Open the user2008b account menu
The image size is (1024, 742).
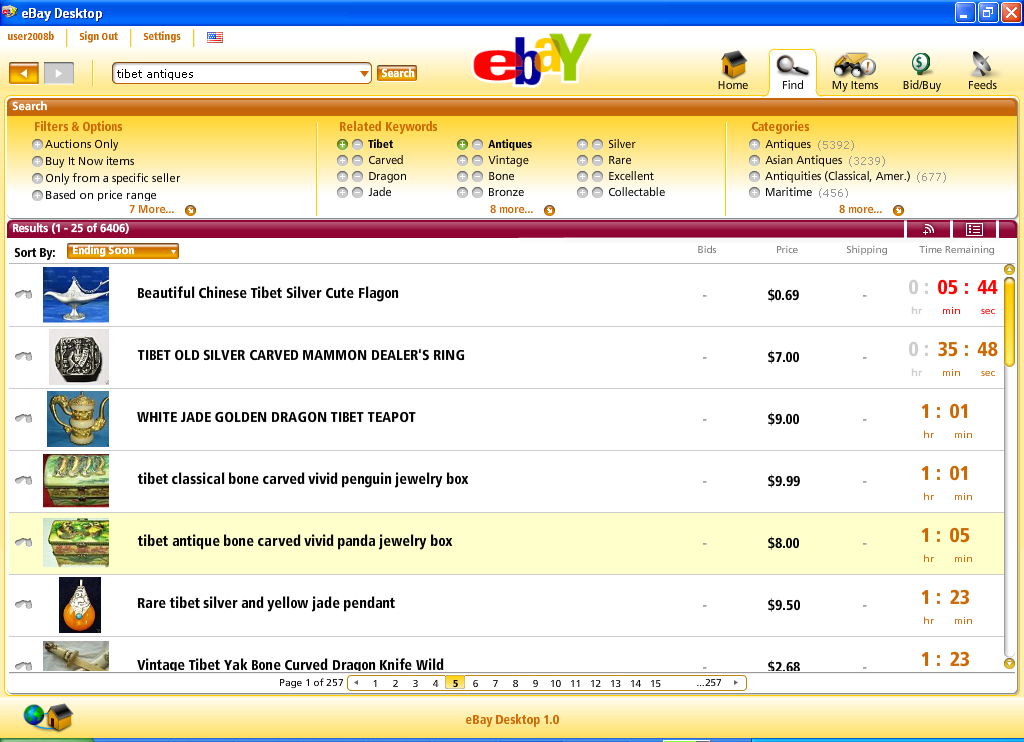point(31,37)
